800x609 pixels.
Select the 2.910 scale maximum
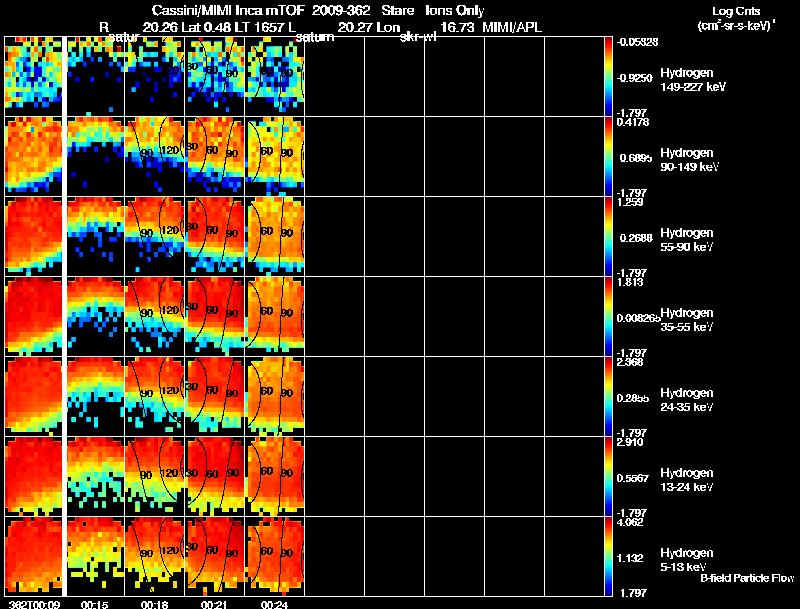(630, 442)
